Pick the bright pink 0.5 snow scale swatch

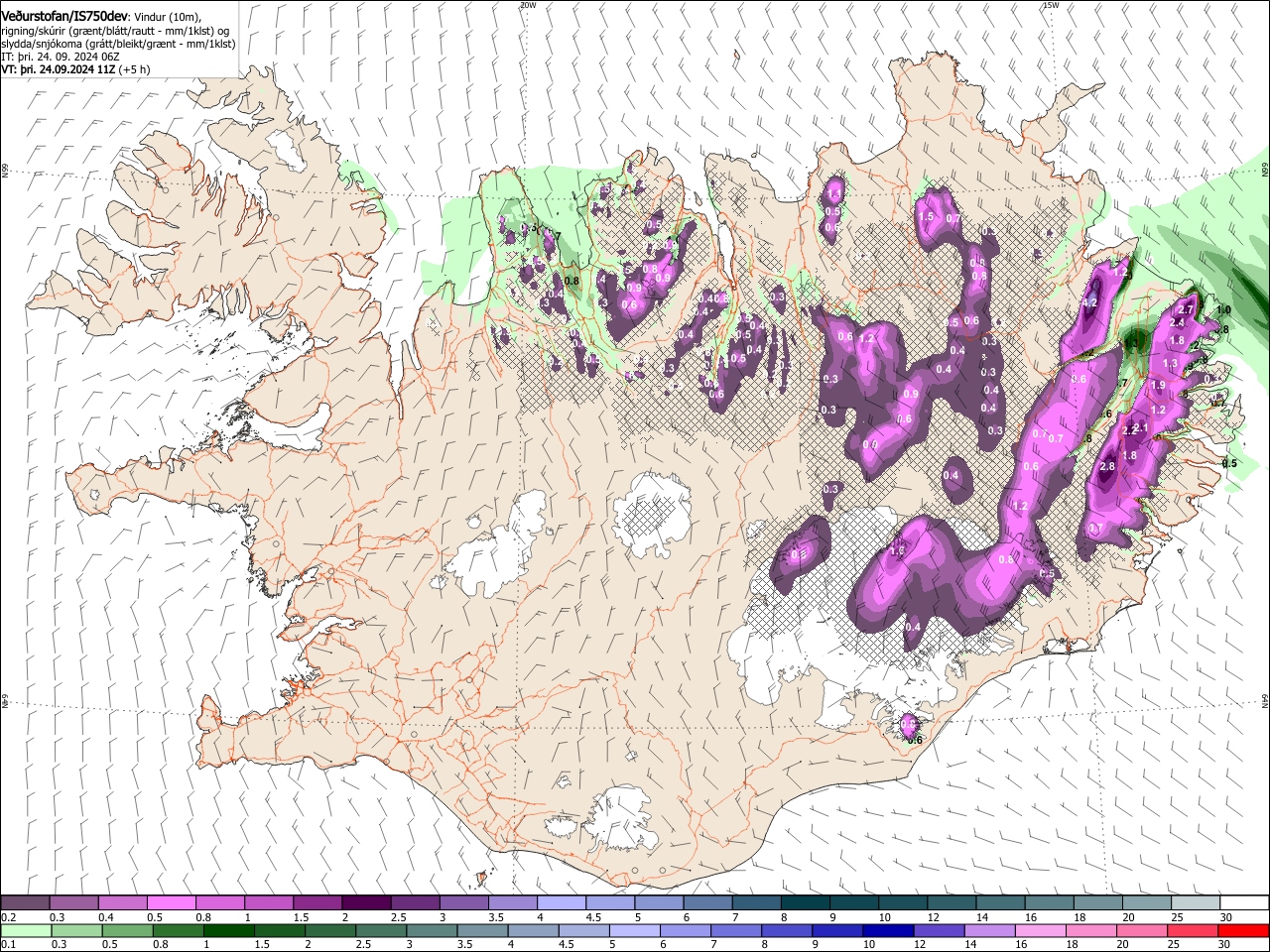(x=171, y=903)
